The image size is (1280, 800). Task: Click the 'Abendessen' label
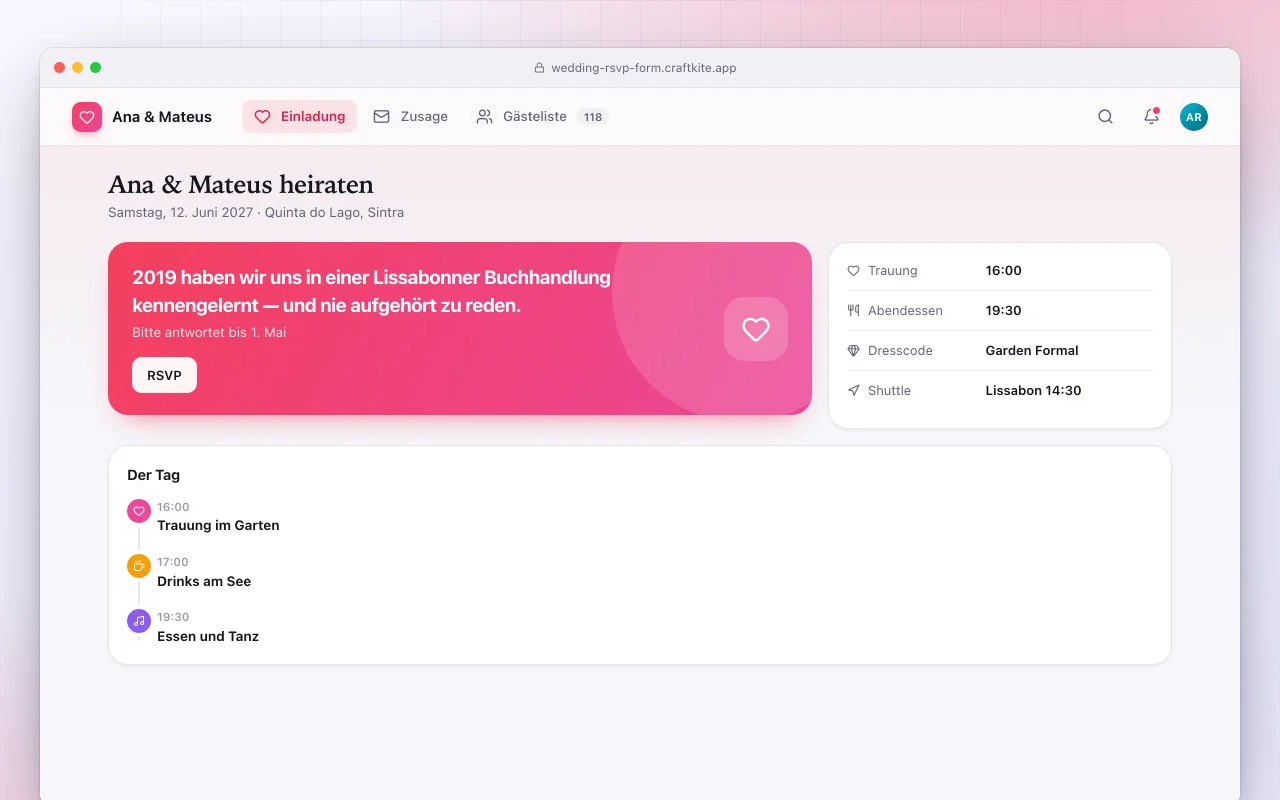click(x=905, y=311)
